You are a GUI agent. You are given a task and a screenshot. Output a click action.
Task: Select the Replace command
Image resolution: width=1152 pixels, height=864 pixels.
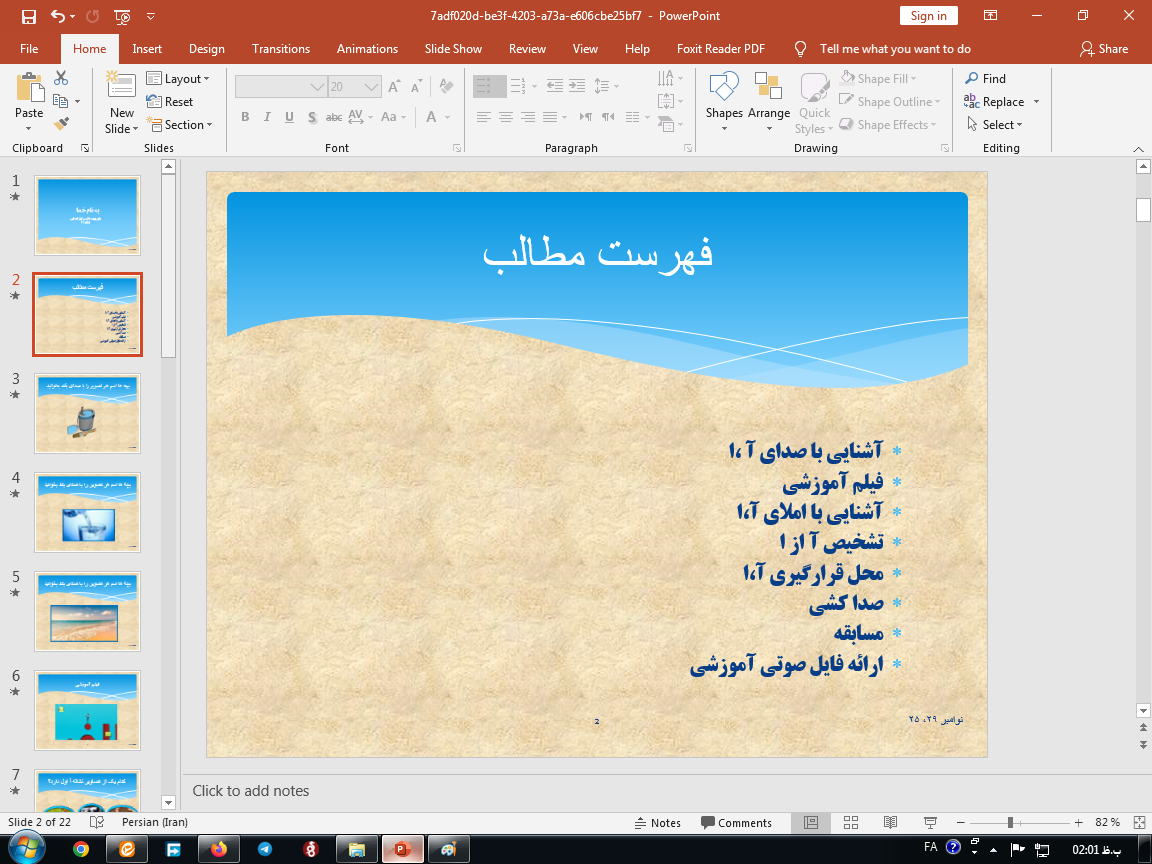click(x=1000, y=101)
